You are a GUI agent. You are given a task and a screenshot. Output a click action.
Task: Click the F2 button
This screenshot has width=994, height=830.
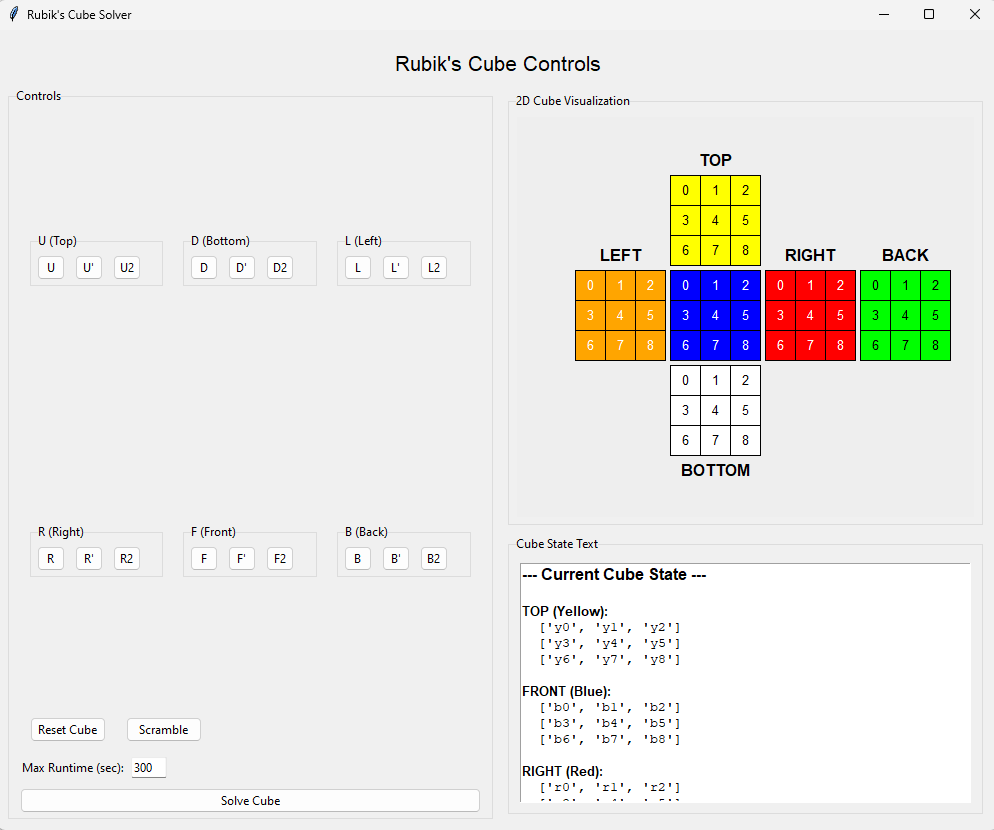(280, 559)
